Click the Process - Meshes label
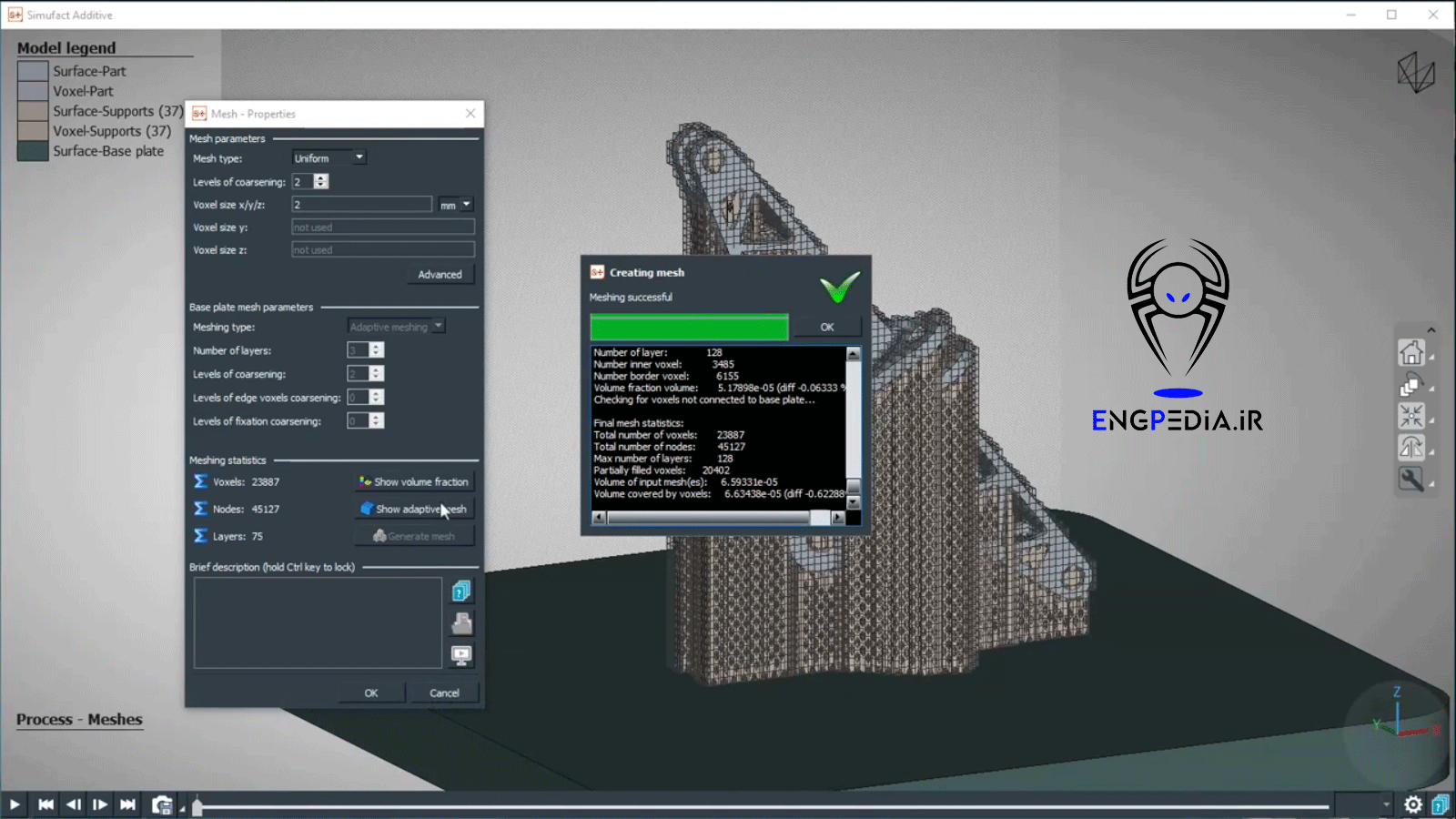 point(79,719)
